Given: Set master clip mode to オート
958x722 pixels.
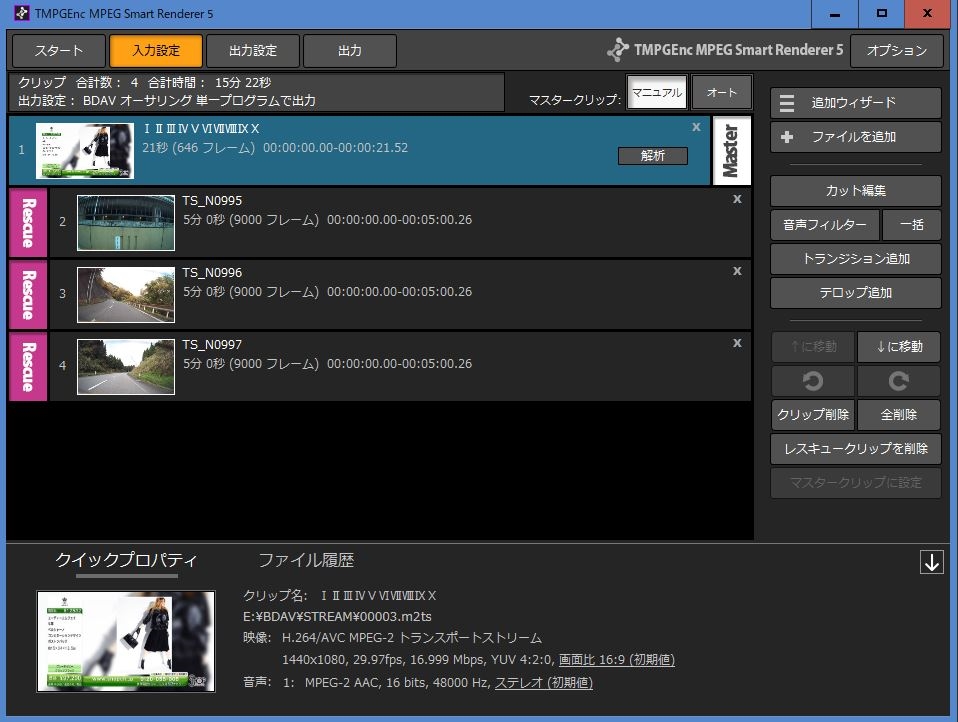Looking at the screenshot, I should 722,92.
